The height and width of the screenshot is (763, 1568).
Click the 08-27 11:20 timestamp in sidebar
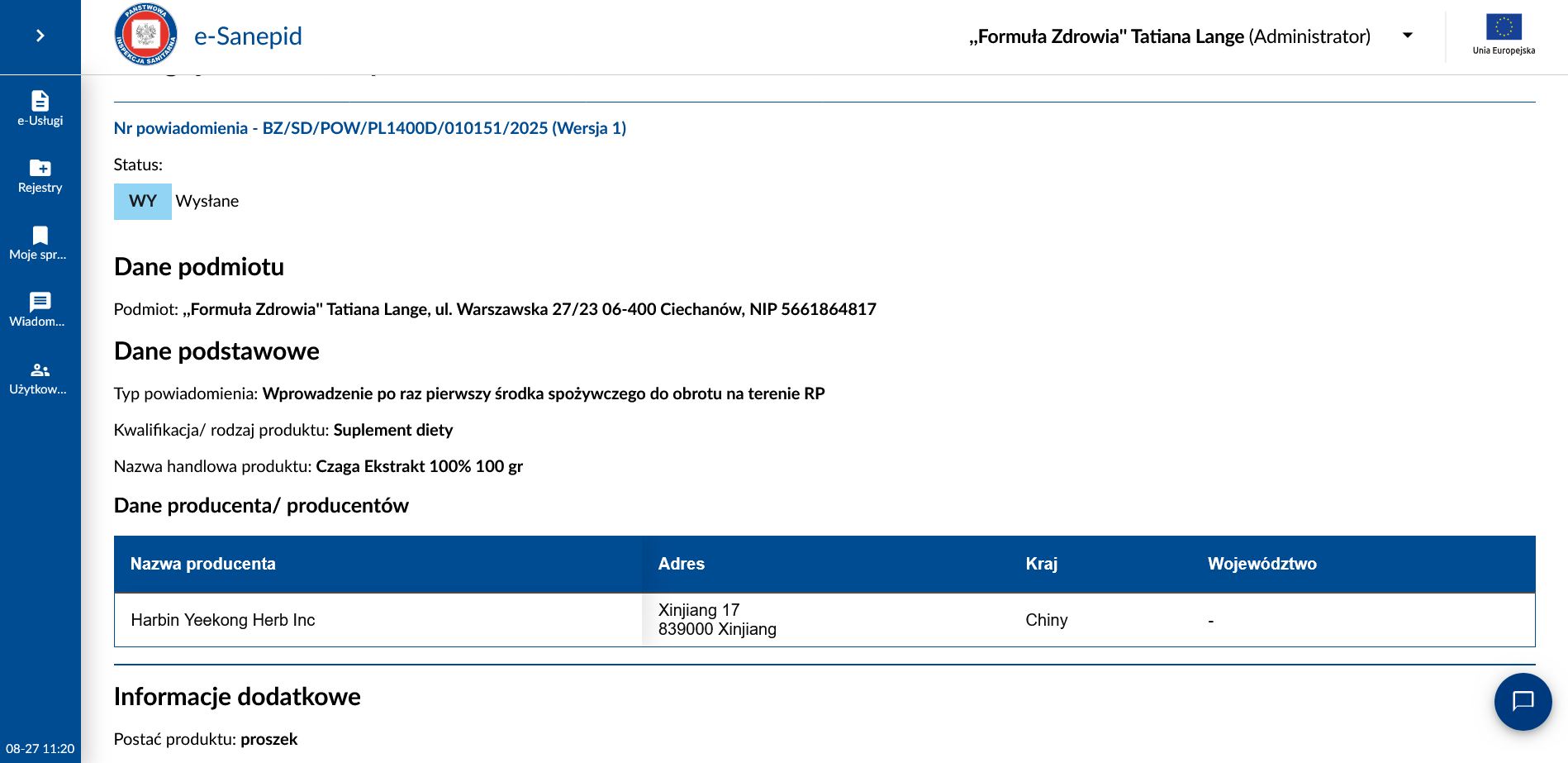coord(40,748)
